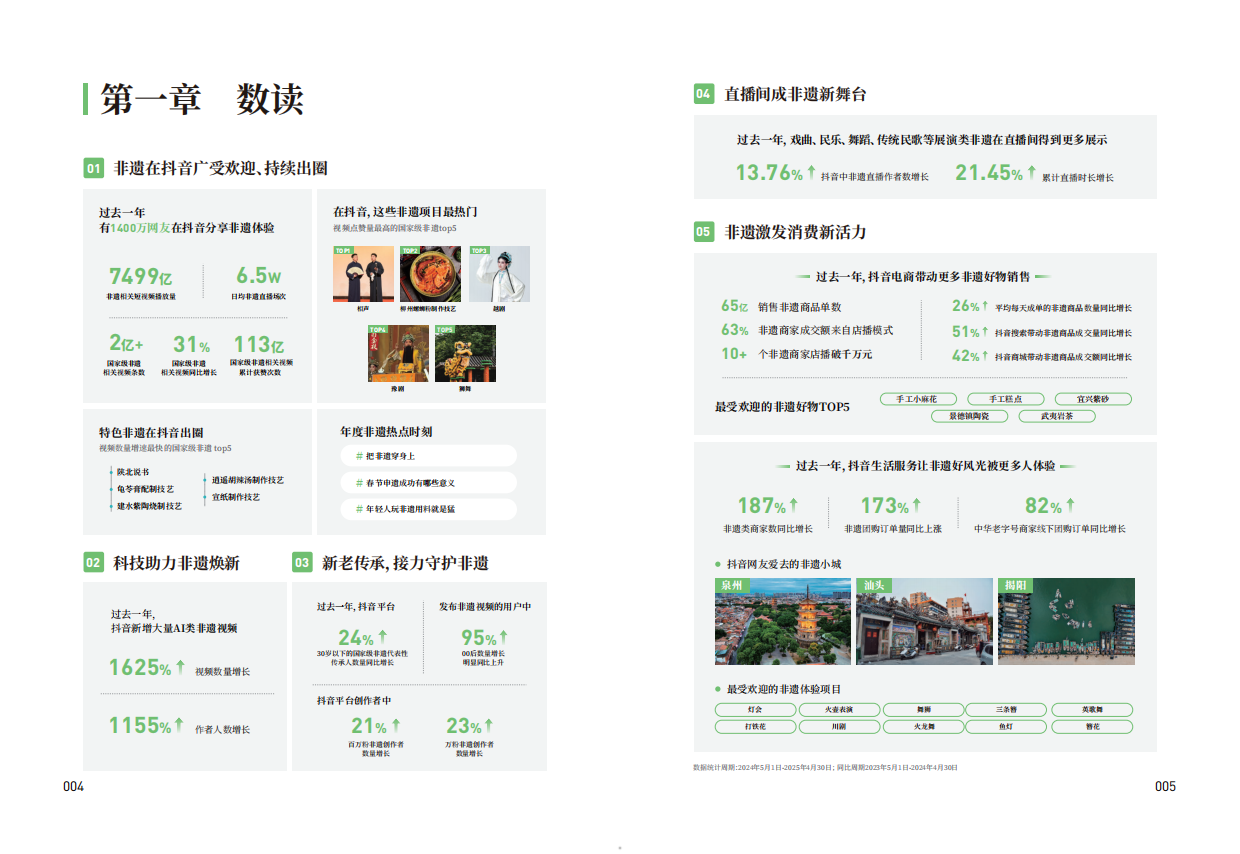Open the TOP4 豫剧 photo
Image resolution: width=1240 pixels, height=854 pixels.
click(398, 353)
